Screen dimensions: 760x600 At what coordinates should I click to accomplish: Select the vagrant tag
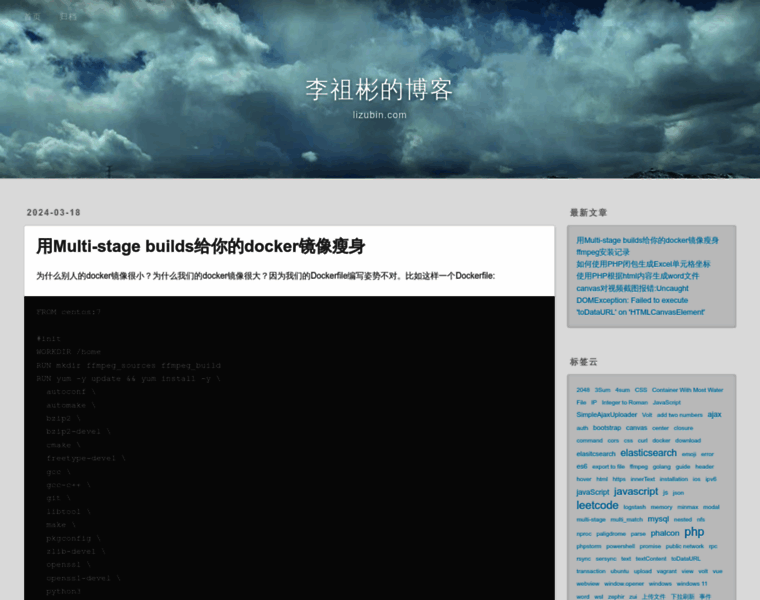[666, 571]
